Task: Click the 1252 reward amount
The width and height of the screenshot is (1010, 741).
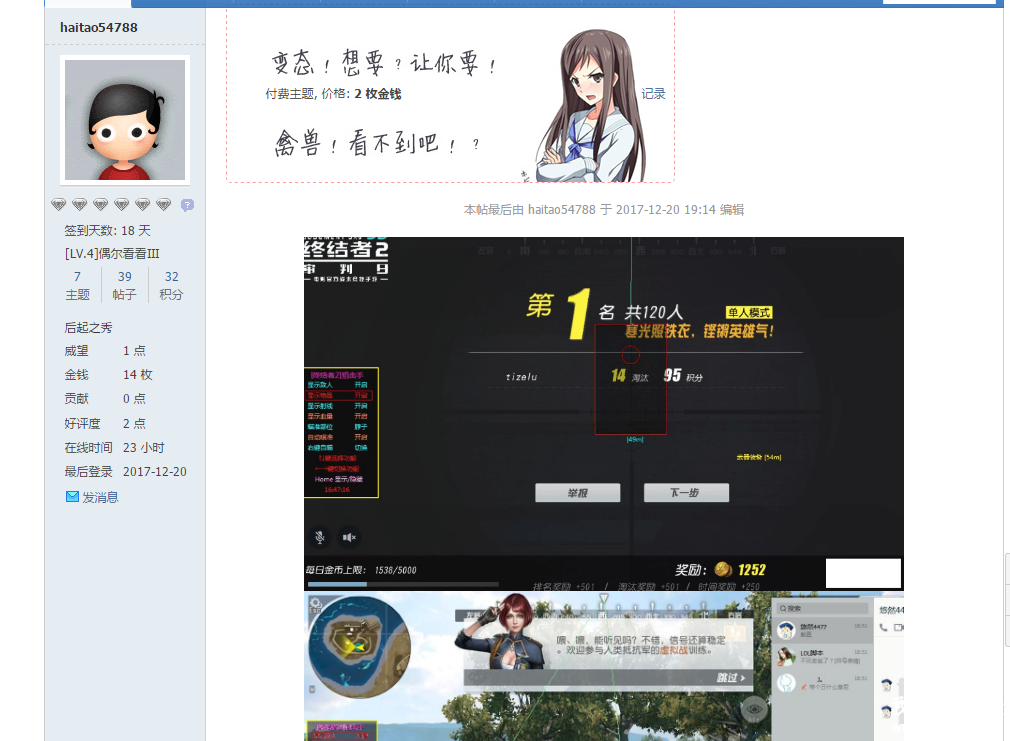Action: pyautogui.click(x=752, y=570)
